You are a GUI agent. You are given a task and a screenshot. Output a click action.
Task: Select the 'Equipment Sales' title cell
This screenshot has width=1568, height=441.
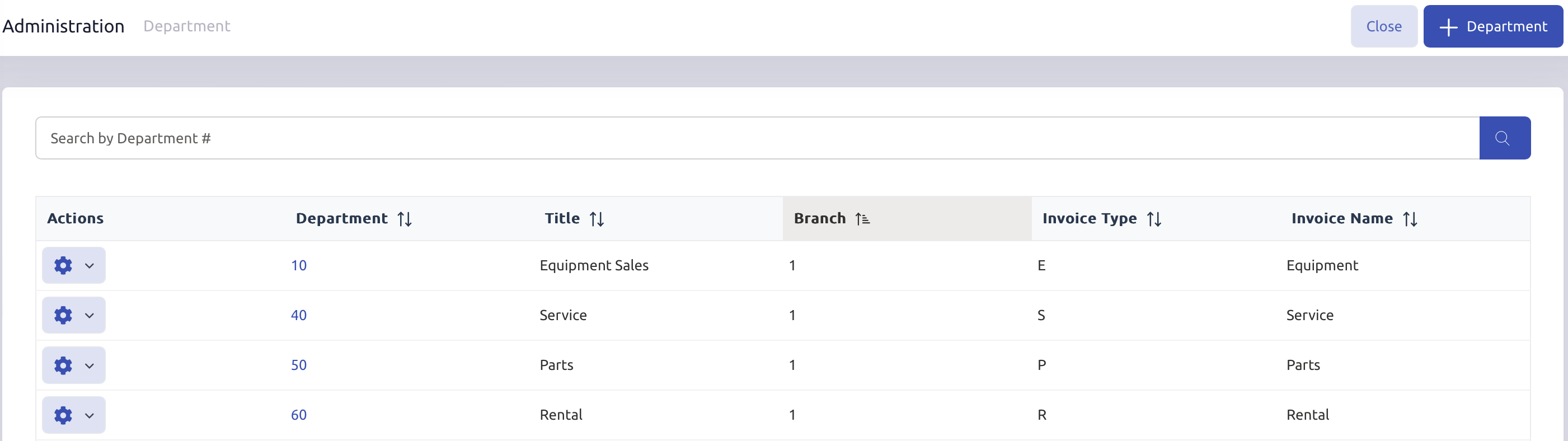pos(594,266)
